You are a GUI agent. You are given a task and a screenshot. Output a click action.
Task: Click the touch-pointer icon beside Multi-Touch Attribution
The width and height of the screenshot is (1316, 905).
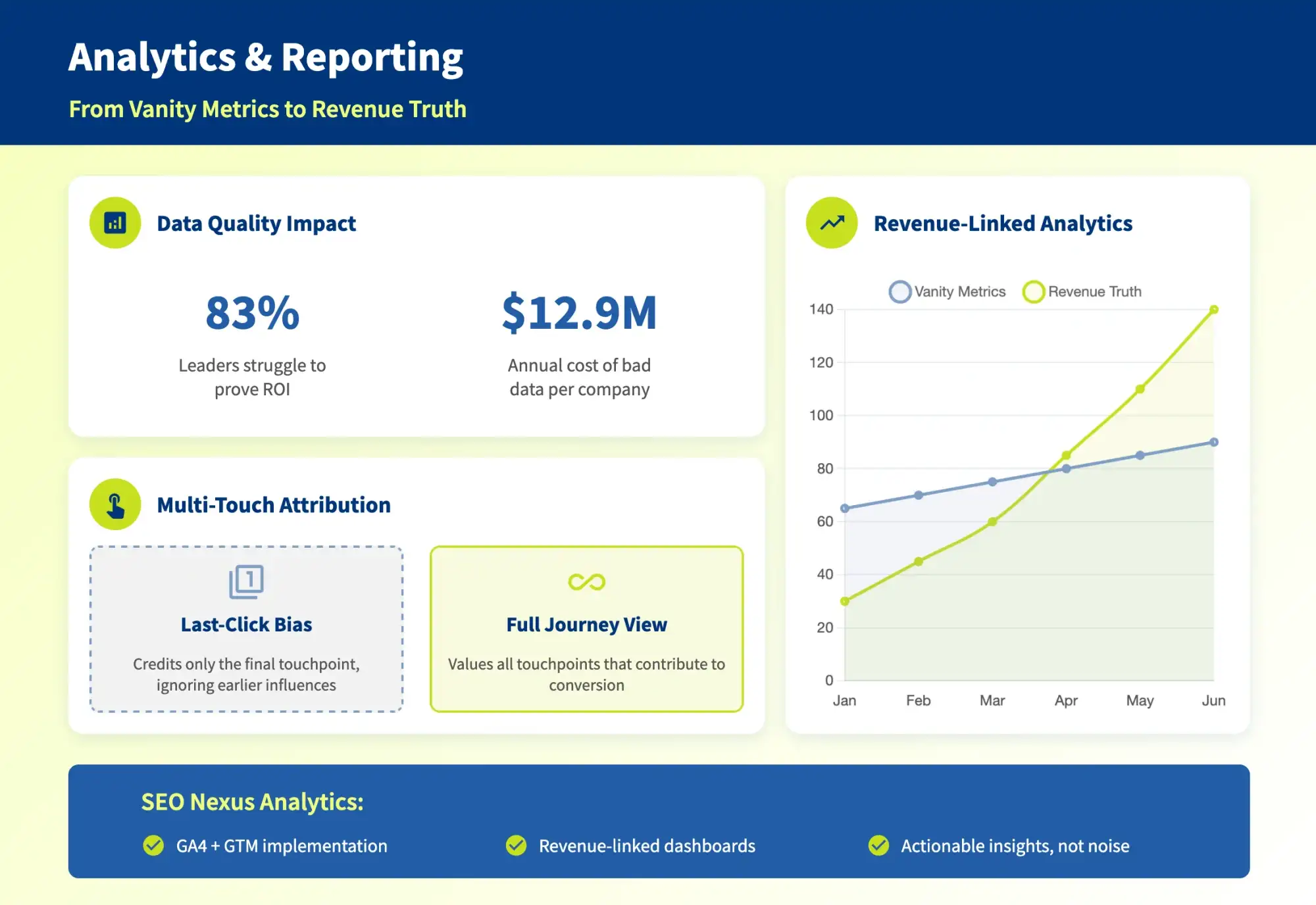[115, 504]
